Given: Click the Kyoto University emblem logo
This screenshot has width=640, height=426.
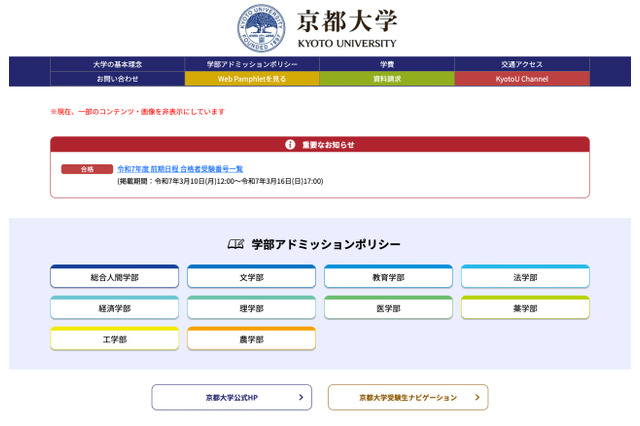Looking at the screenshot, I should (x=261, y=28).
